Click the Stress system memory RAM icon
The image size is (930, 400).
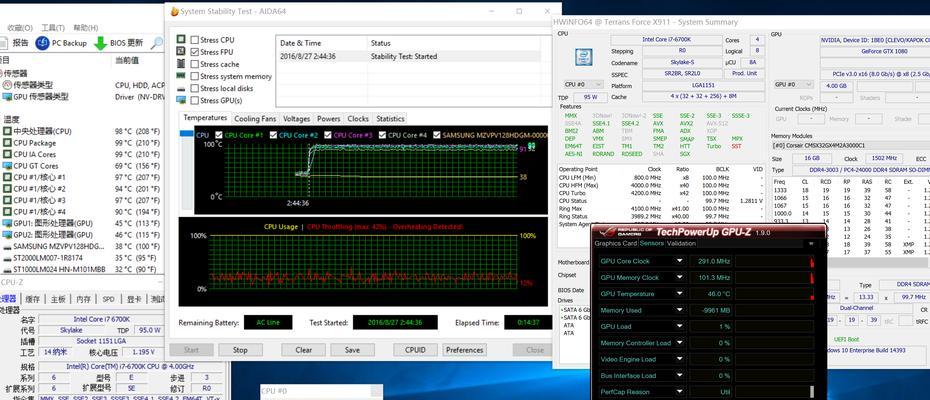(181, 76)
